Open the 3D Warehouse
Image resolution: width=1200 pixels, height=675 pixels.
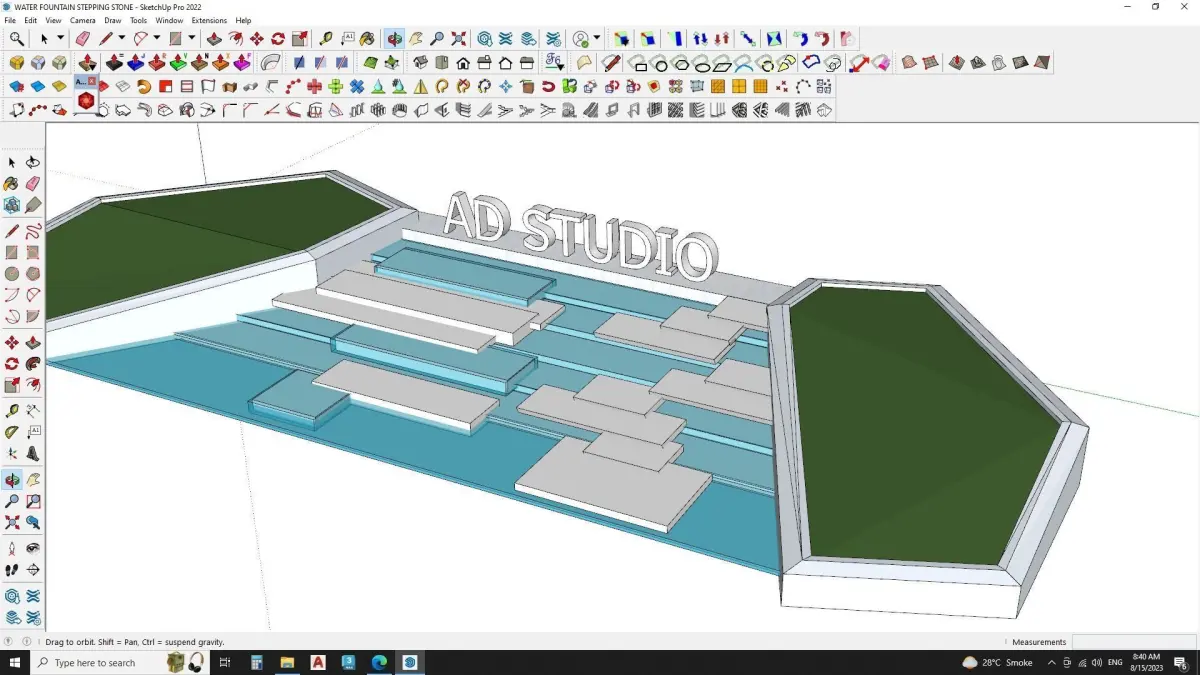tap(484, 39)
